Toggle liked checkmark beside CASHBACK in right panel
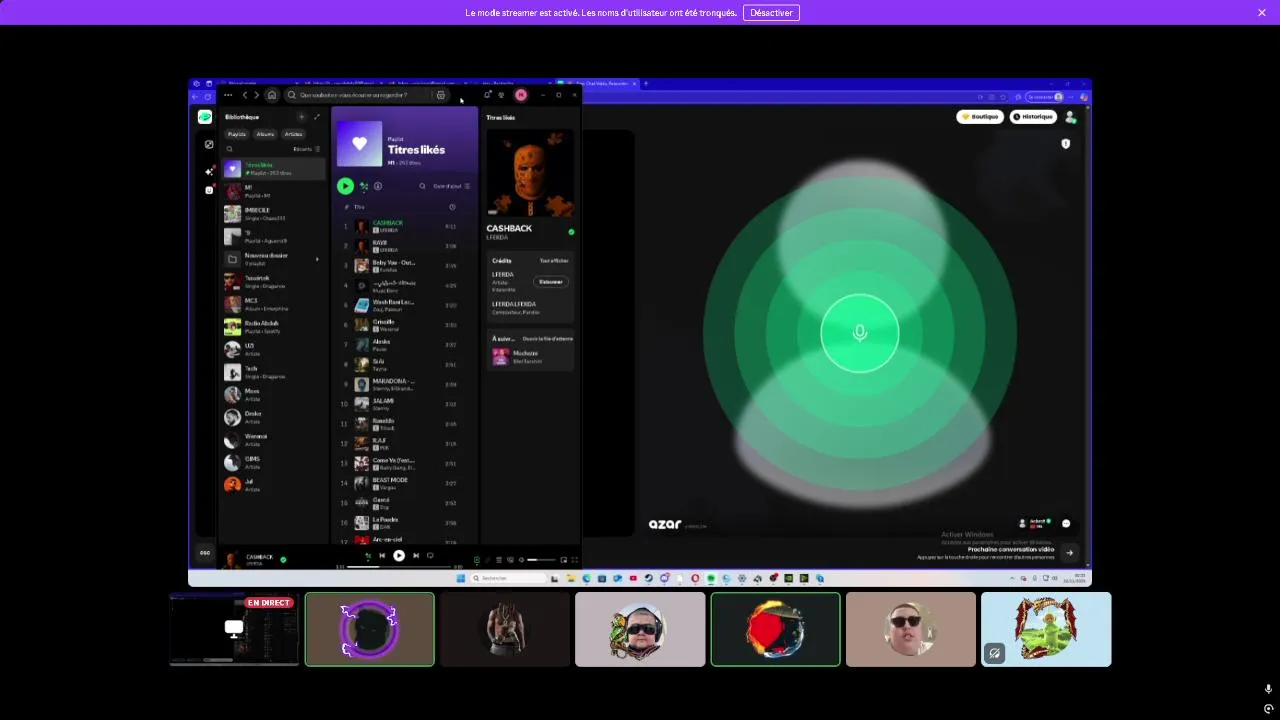The width and height of the screenshot is (1280, 720). click(571, 231)
